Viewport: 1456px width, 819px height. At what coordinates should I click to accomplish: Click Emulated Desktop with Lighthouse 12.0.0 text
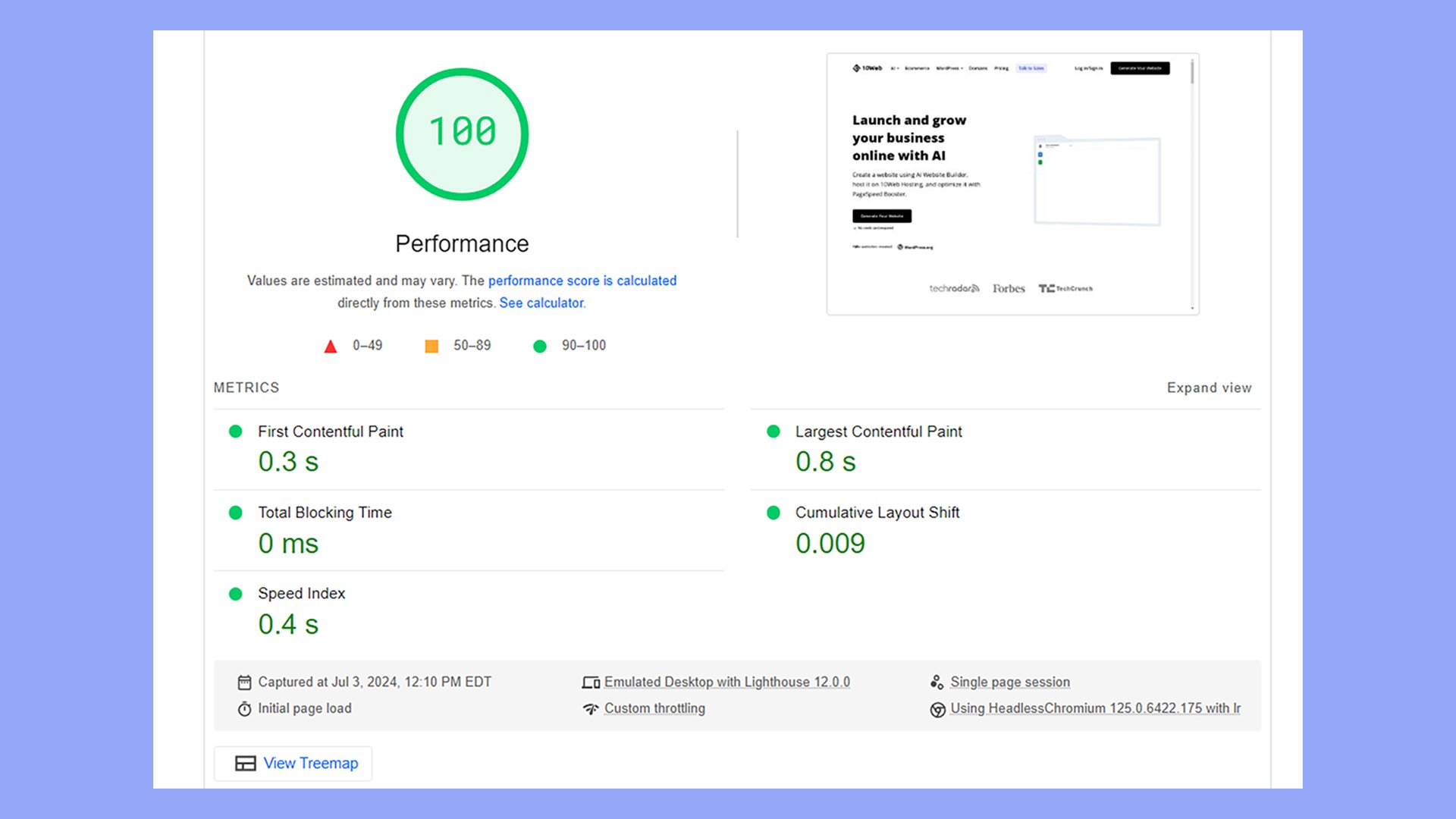726,682
